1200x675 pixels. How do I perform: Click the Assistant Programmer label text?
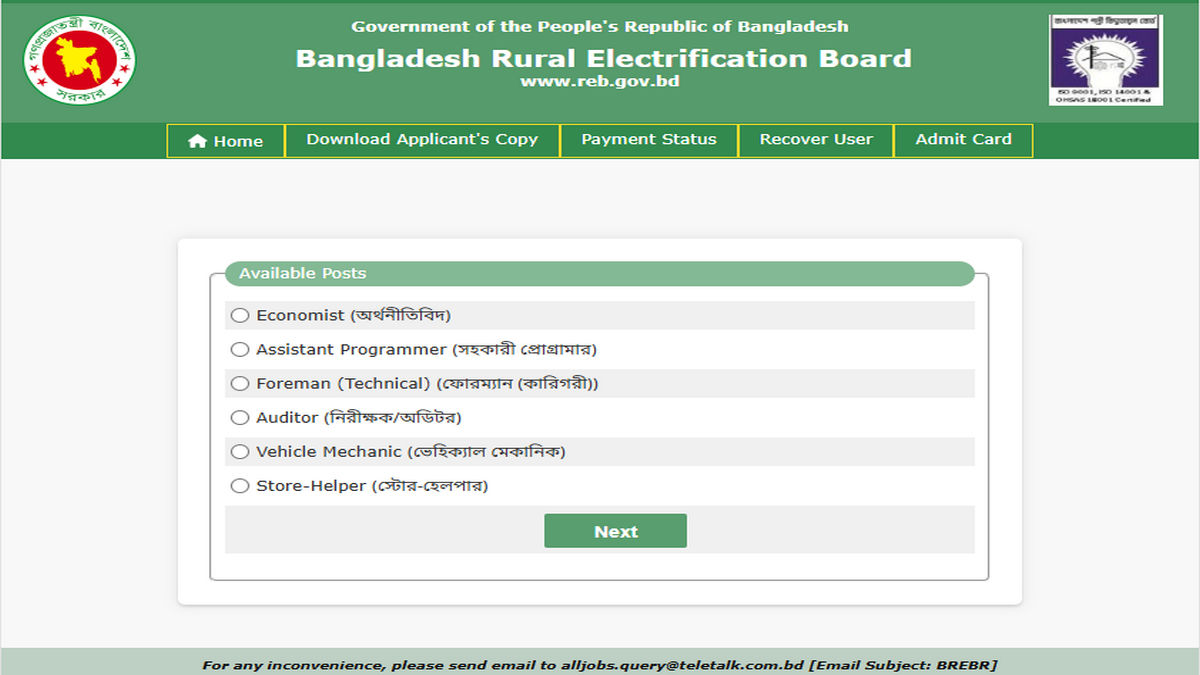pos(426,349)
